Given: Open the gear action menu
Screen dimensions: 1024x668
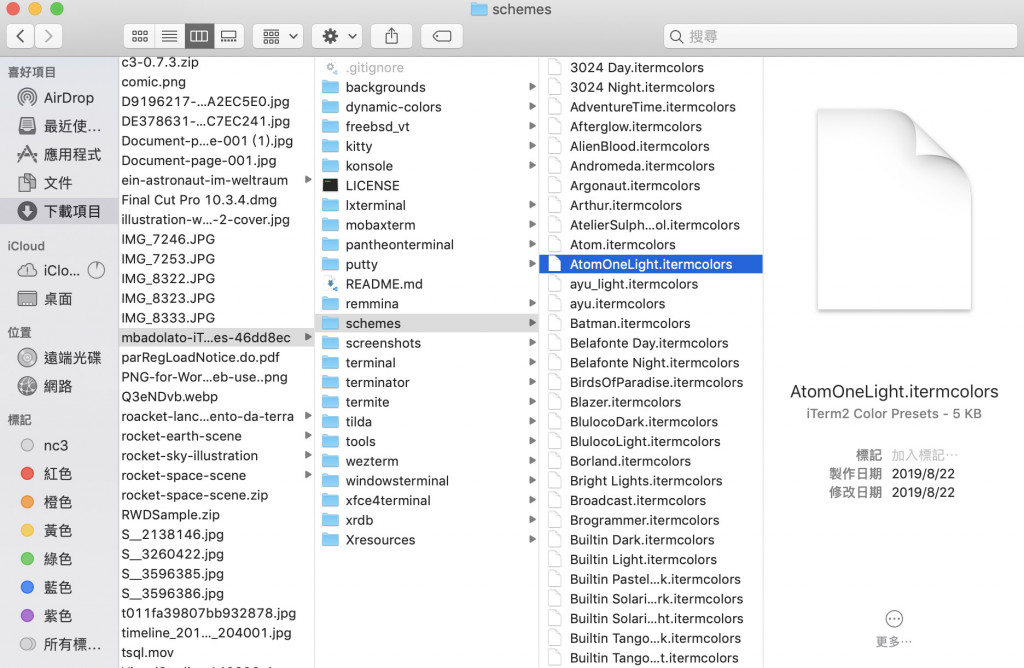Looking at the screenshot, I should tap(337, 36).
